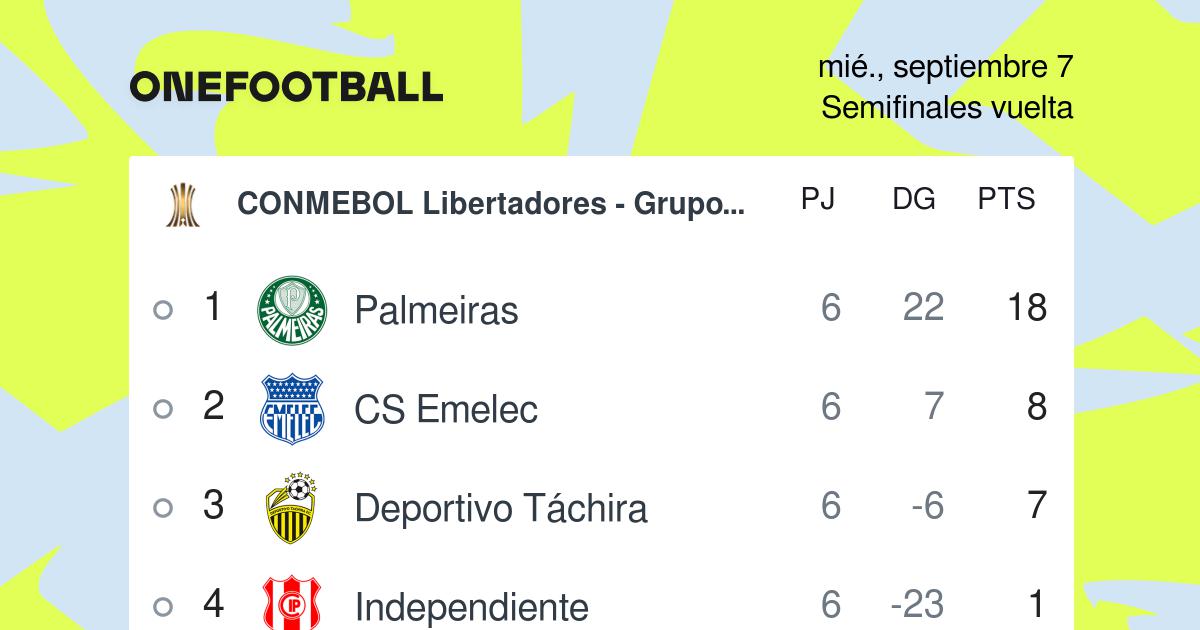The width and height of the screenshot is (1200, 630).
Task: Select the circle marker beside Independiente
Action: 163,605
